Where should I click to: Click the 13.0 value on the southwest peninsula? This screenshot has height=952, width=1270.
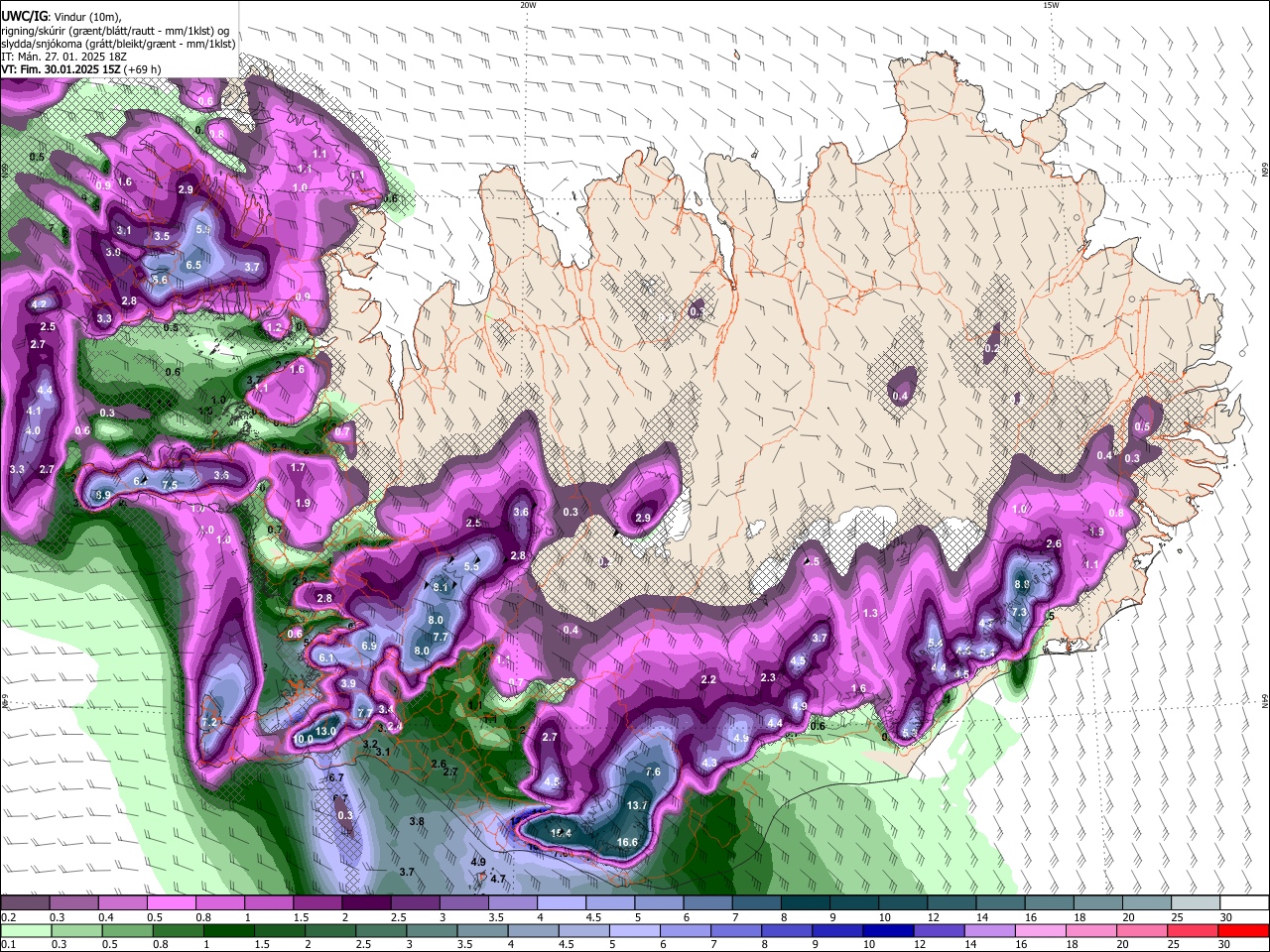point(325,731)
